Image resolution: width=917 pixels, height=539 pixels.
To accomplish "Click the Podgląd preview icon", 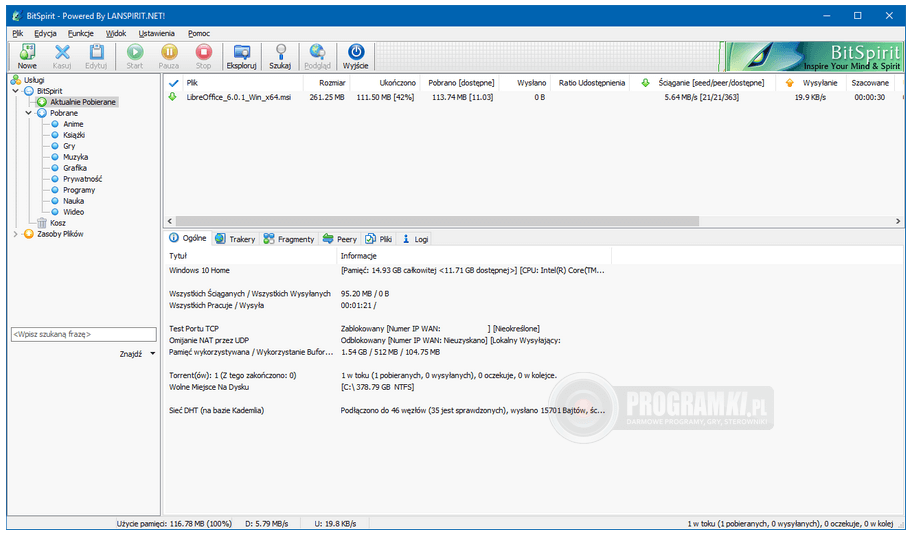I will [x=318, y=56].
